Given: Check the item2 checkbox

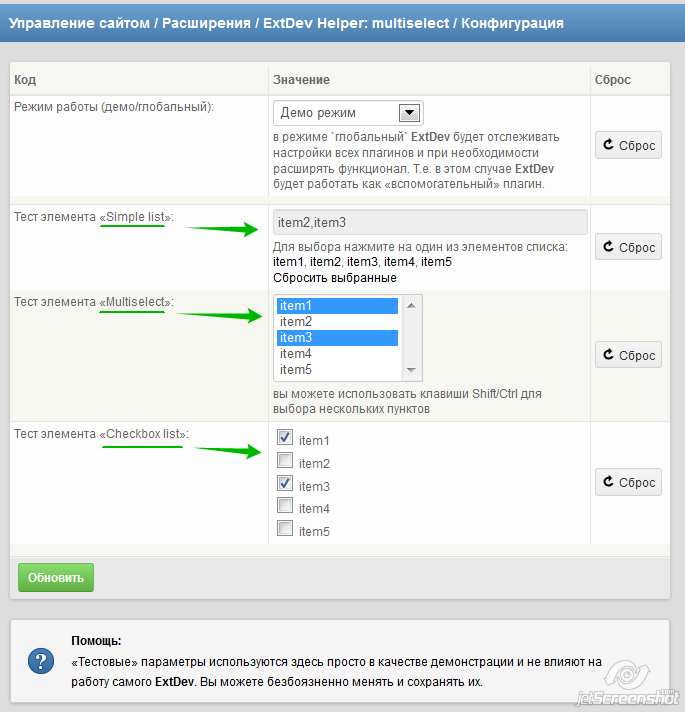Looking at the screenshot, I should click(285, 461).
